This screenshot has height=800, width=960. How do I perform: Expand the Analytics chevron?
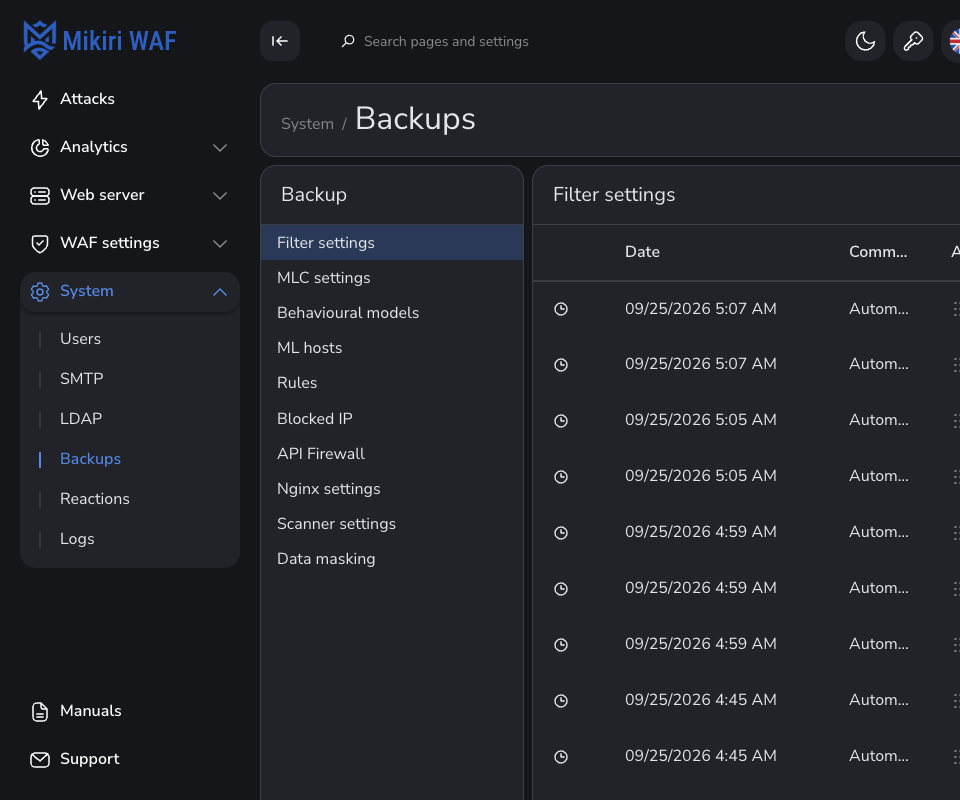click(x=220, y=148)
